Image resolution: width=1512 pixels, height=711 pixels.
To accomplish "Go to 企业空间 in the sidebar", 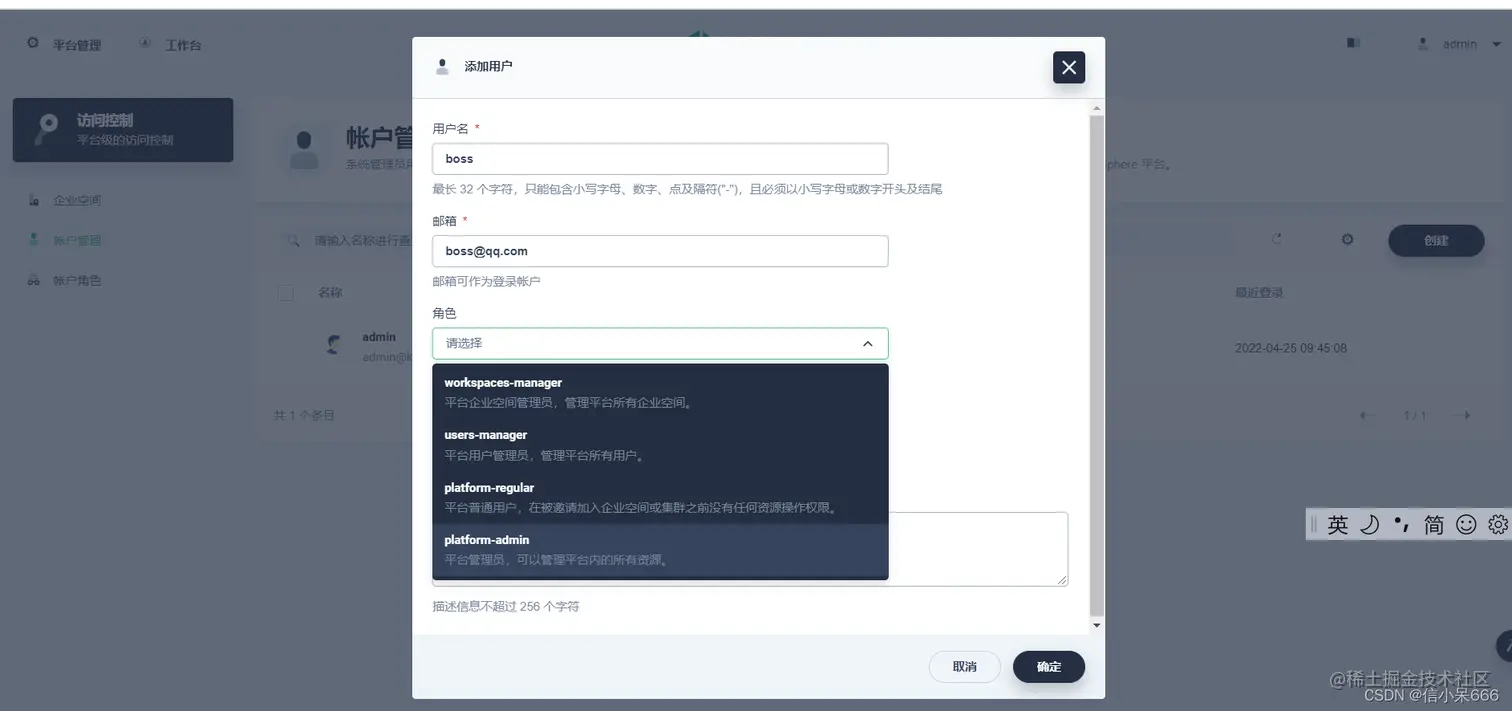I will coord(77,200).
